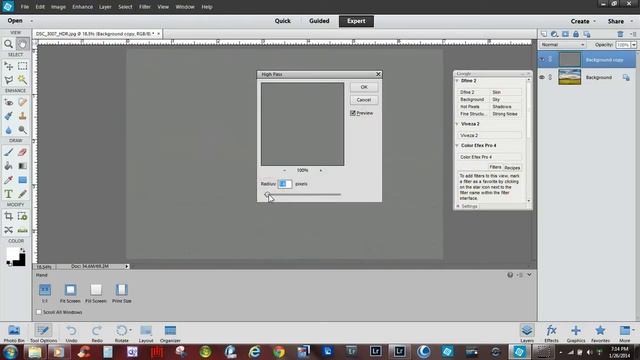Collapse the Color Efex Pro 4 section header
Image resolution: width=640 pixels, height=360 pixels.
click(457, 145)
